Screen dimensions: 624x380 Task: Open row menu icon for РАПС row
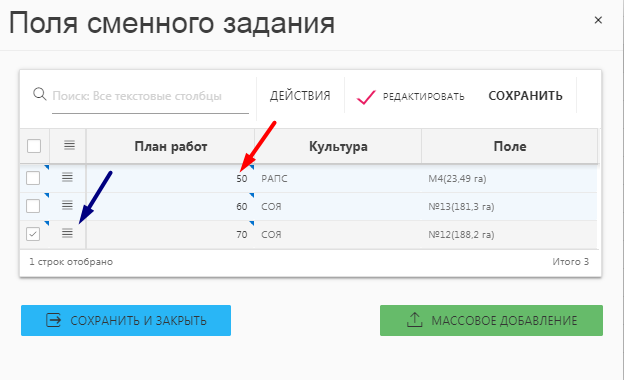coord(67,177)
